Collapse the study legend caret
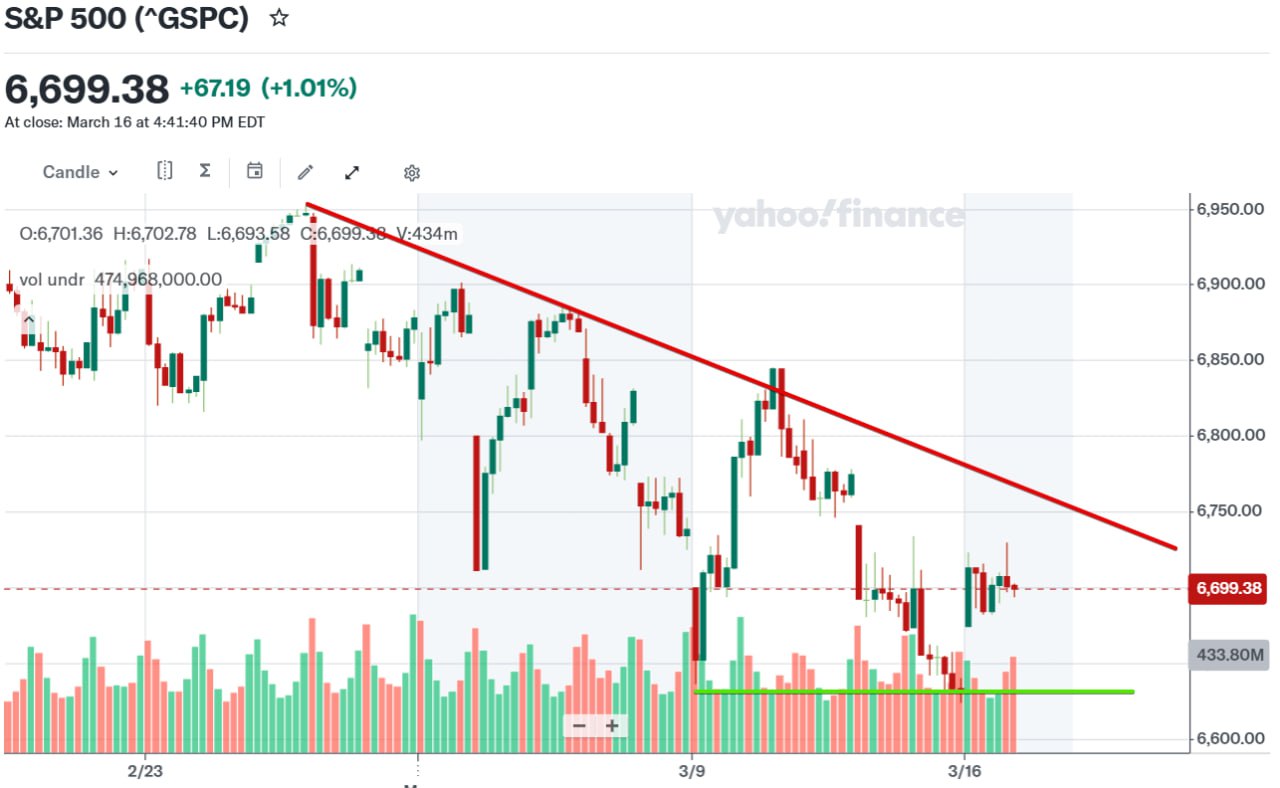This screenshot has height=788, width=1280. point(29,321)
